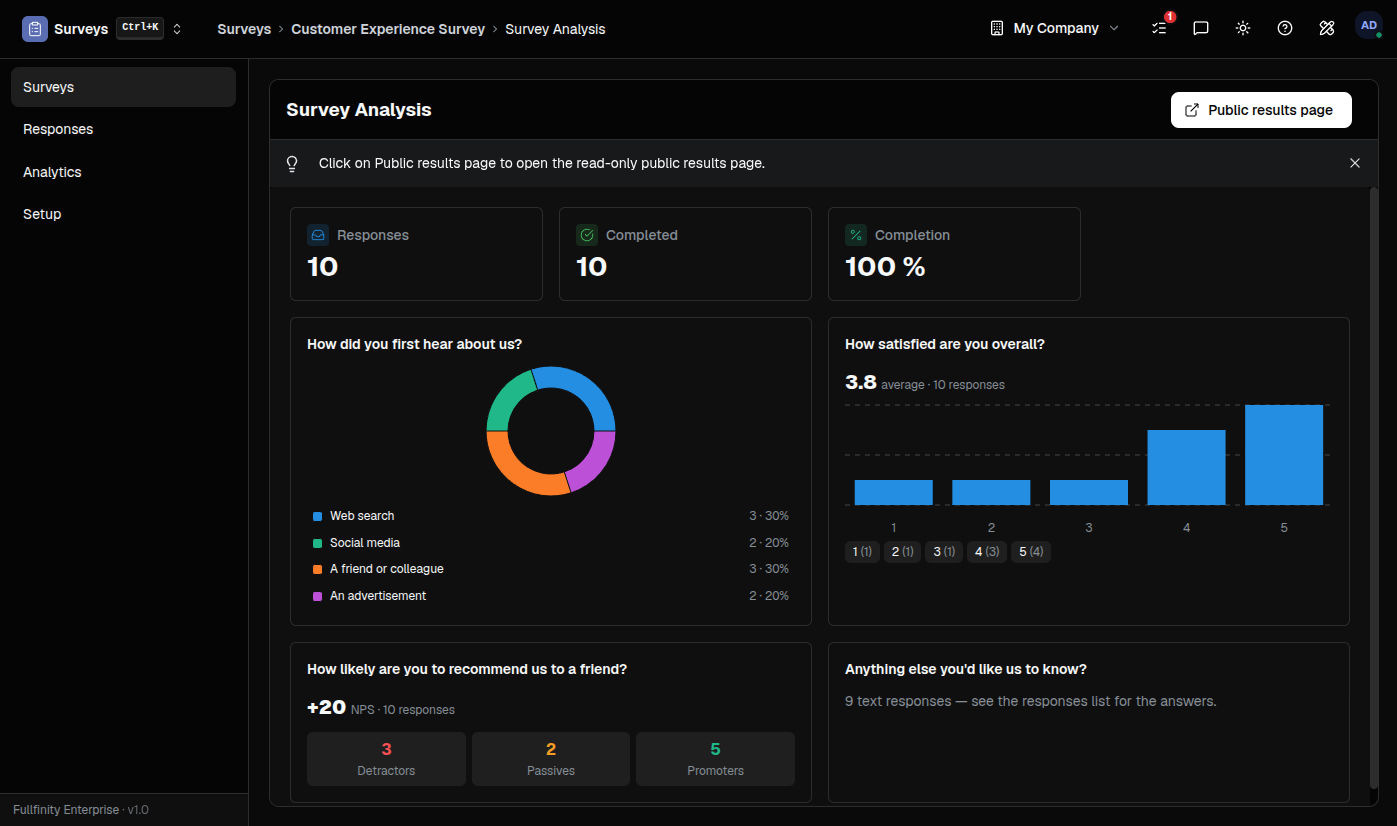
Task: Expand the My Company selector dropdown
Action: (x=1055, y=28)
